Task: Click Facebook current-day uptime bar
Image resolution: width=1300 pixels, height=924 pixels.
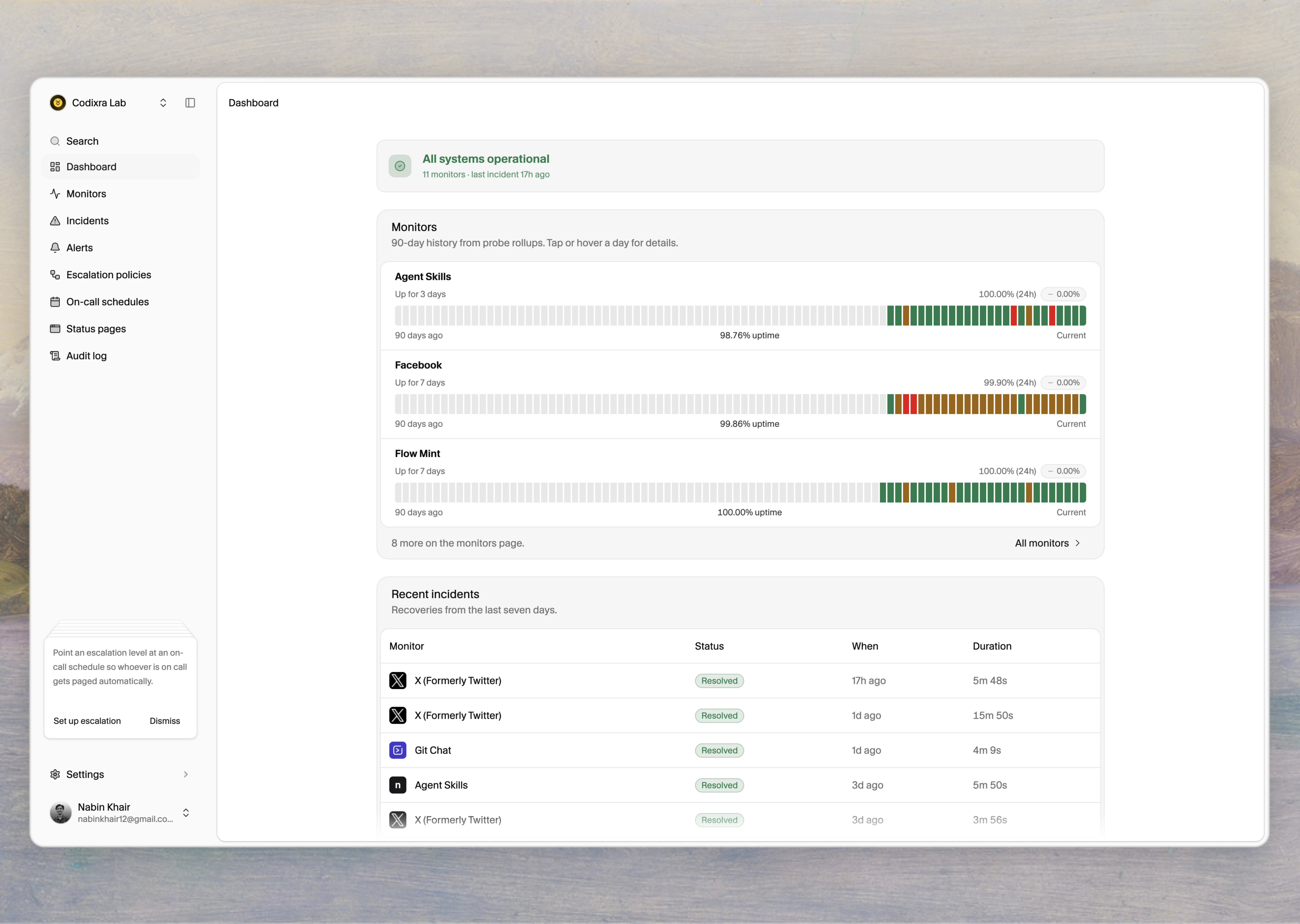Action: pyautogui.click(x=1083, y=404)
